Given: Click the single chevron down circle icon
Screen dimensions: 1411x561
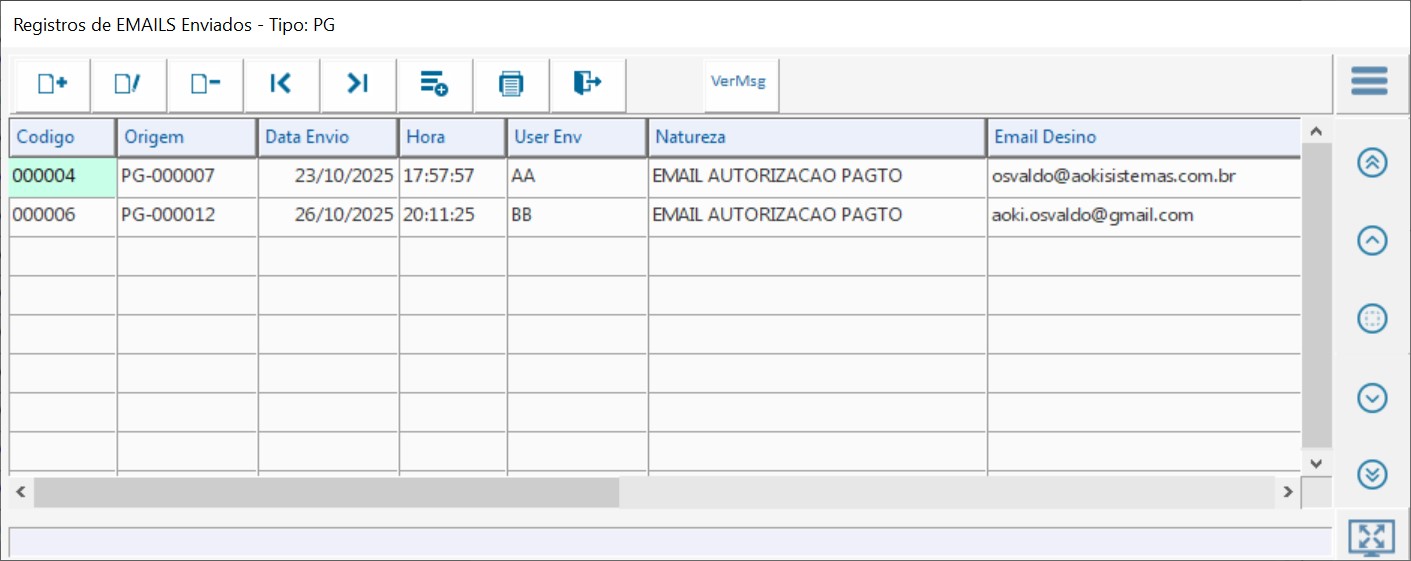Looking at the screenshot, I should (1372, 398).
